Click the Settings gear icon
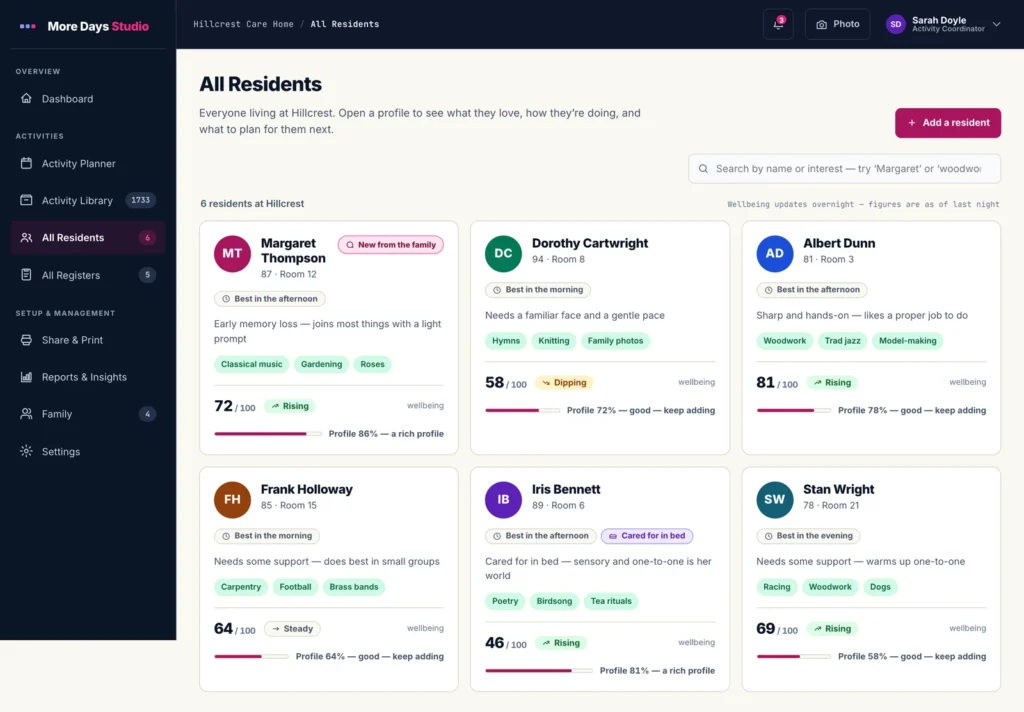The image size is (1024, 712). click(26, 451)
